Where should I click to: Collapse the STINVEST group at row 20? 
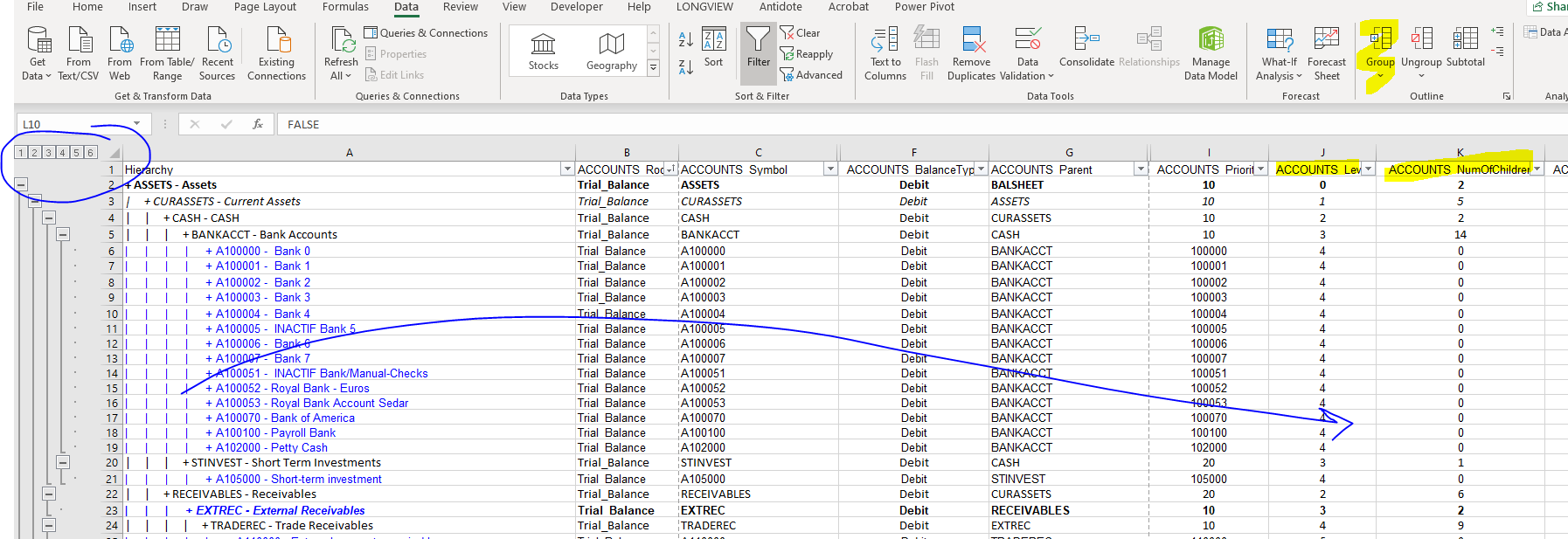tap(63, 462)
